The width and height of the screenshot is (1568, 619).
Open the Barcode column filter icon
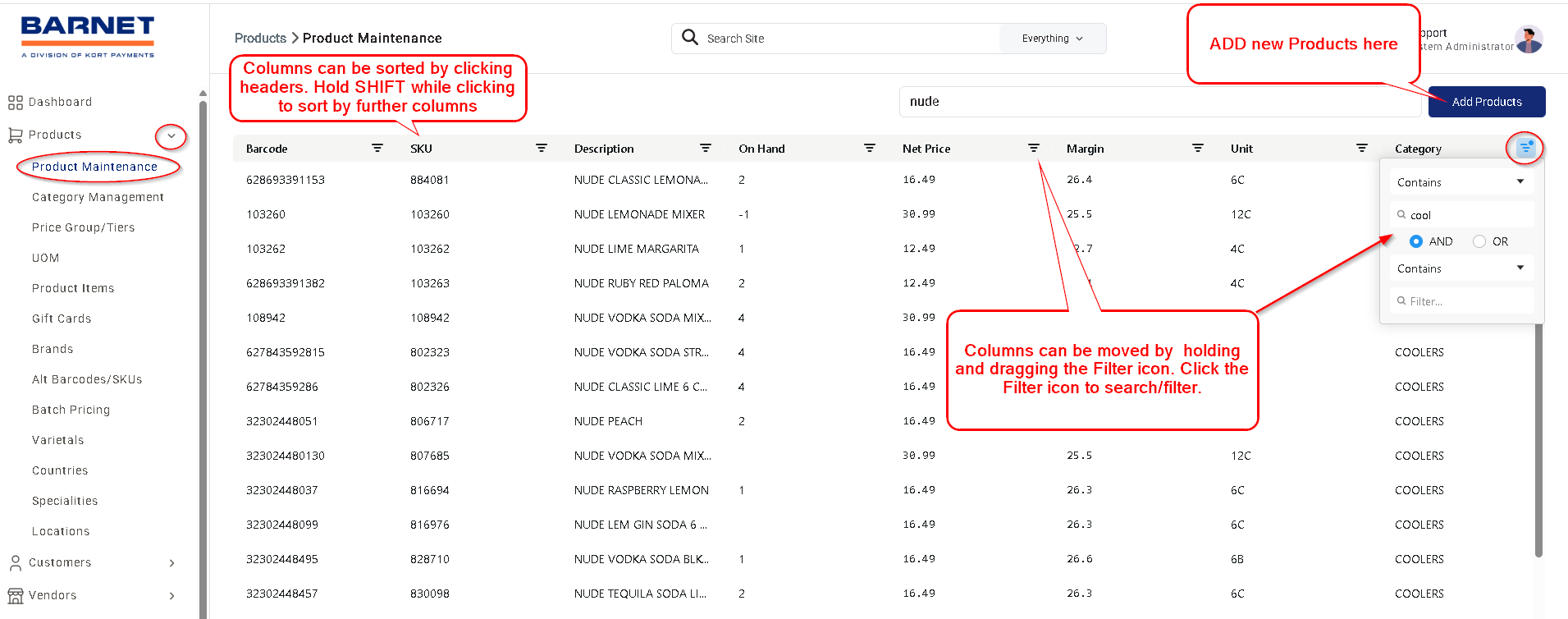377,148
